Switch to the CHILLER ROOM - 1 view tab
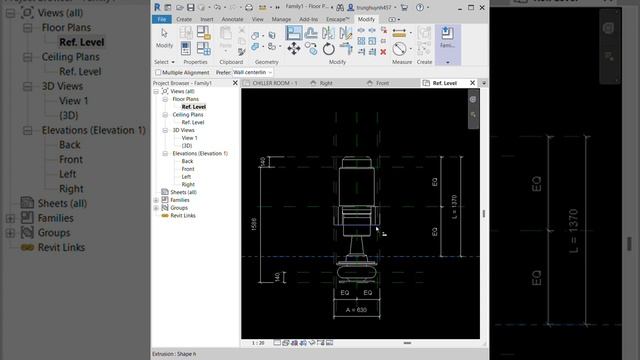The width and height of the screenshot is (640, 360). tap(275, 83)
